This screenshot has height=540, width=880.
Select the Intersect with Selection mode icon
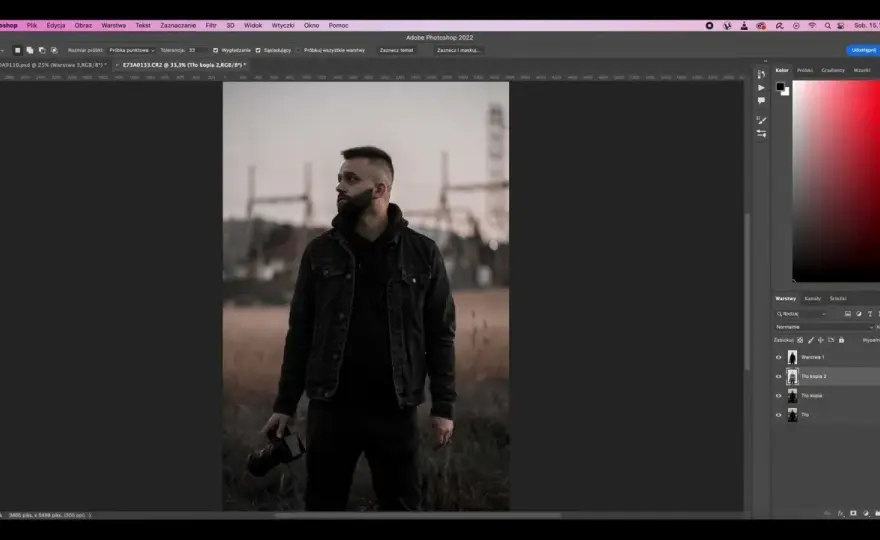(54, 50)
